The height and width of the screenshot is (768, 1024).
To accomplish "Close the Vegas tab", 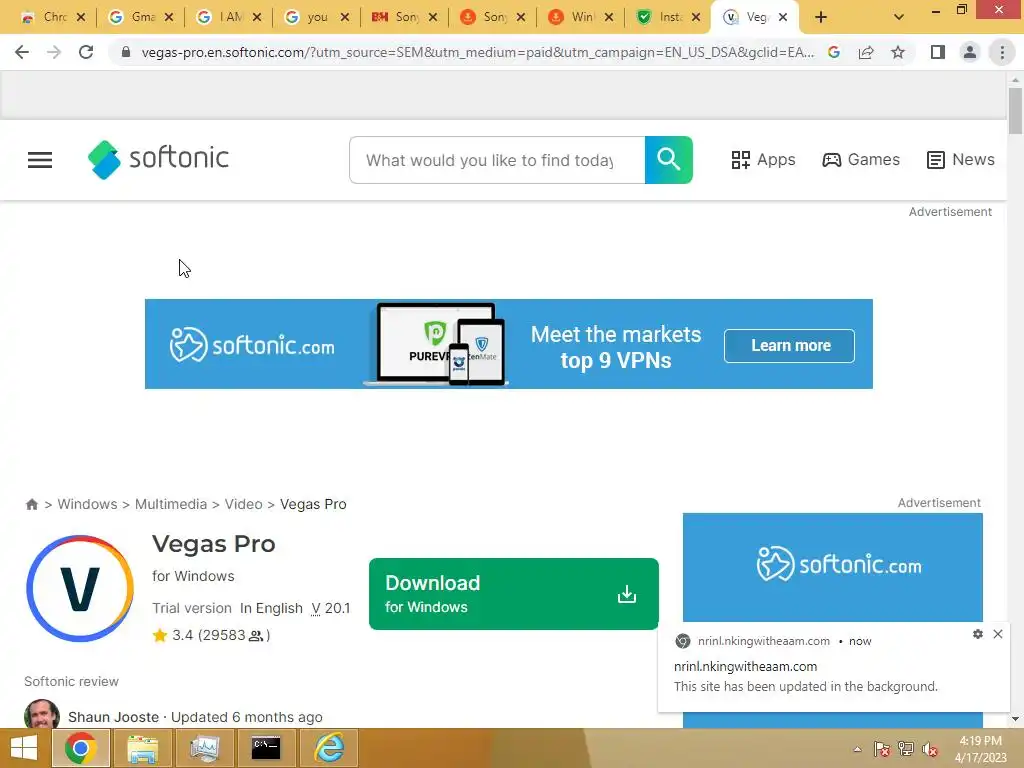I will coord(783,18).
